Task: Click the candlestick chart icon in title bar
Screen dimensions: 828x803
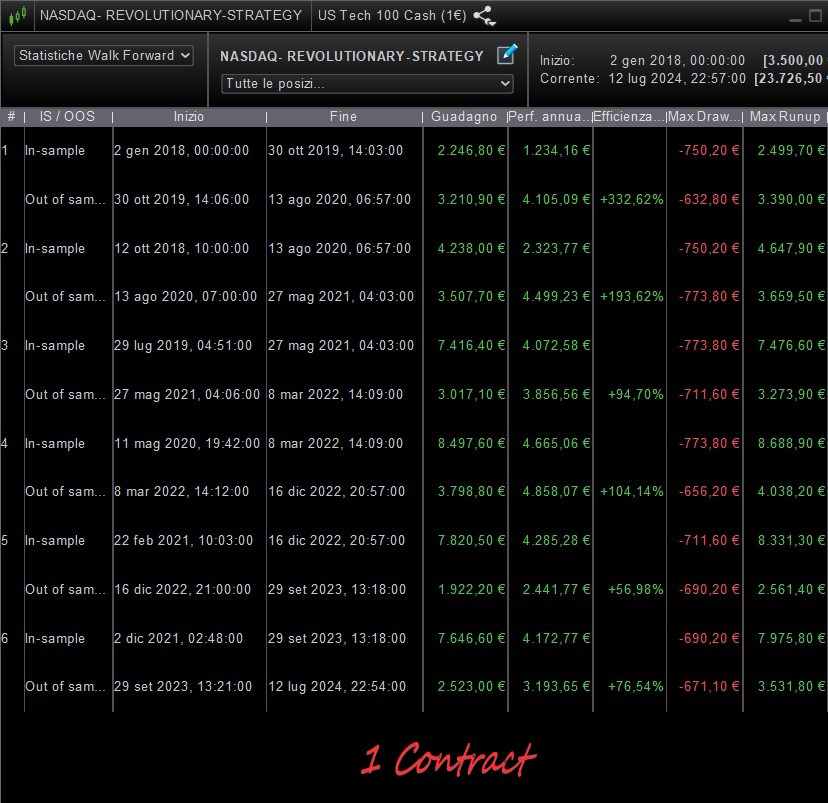Action: 17,15
